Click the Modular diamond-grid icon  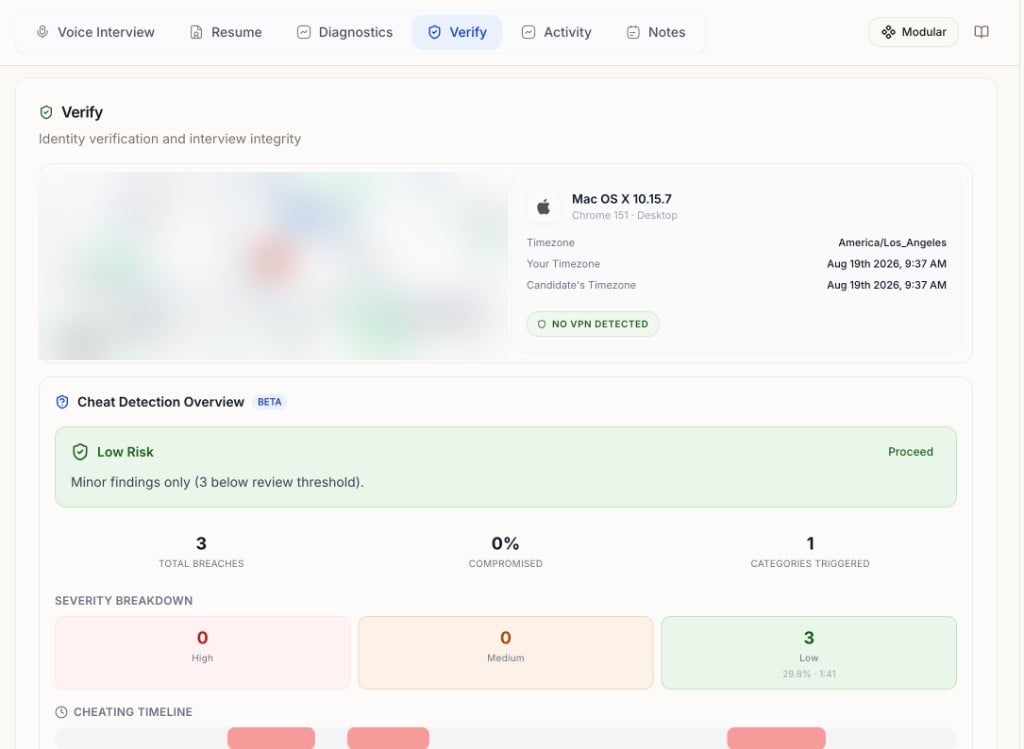888,32
